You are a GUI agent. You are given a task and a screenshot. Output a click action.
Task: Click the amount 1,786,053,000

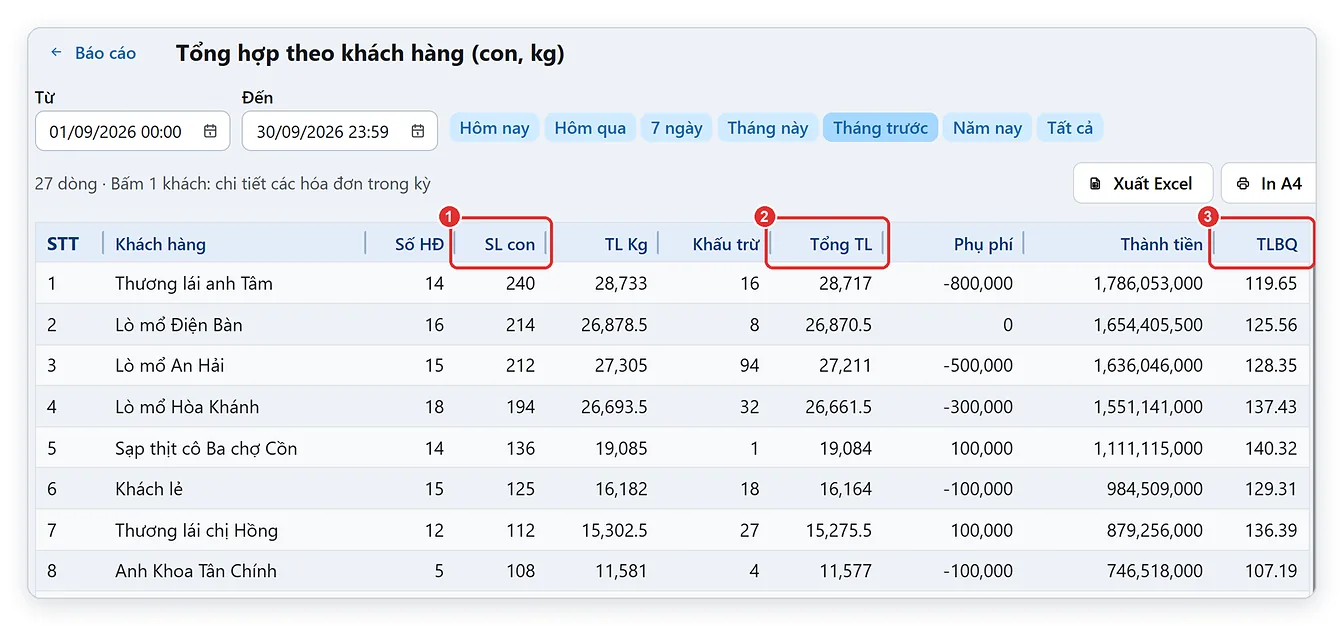click(x=1148, y=284)
